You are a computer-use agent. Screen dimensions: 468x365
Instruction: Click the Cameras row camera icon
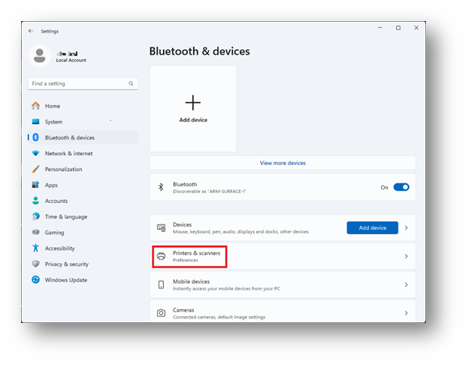click(x=161, y=313)
